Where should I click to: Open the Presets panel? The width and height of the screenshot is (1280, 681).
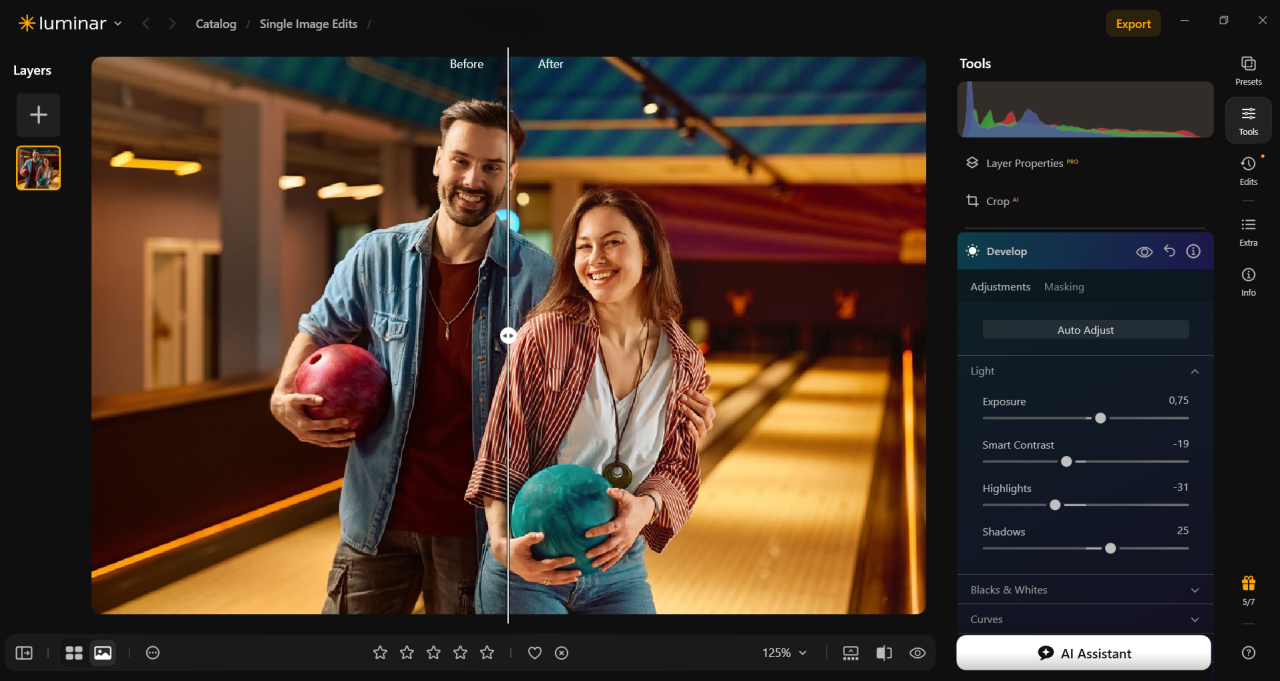click(x=1248, y=70)
